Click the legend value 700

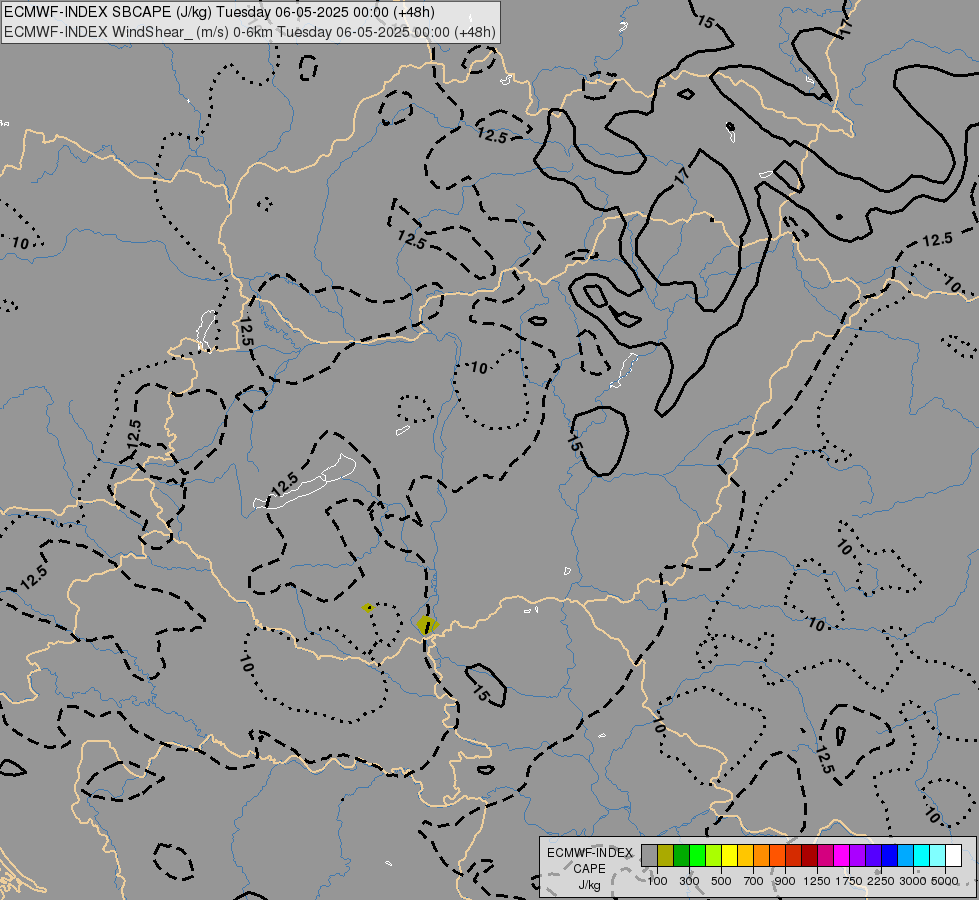point(754,881)
